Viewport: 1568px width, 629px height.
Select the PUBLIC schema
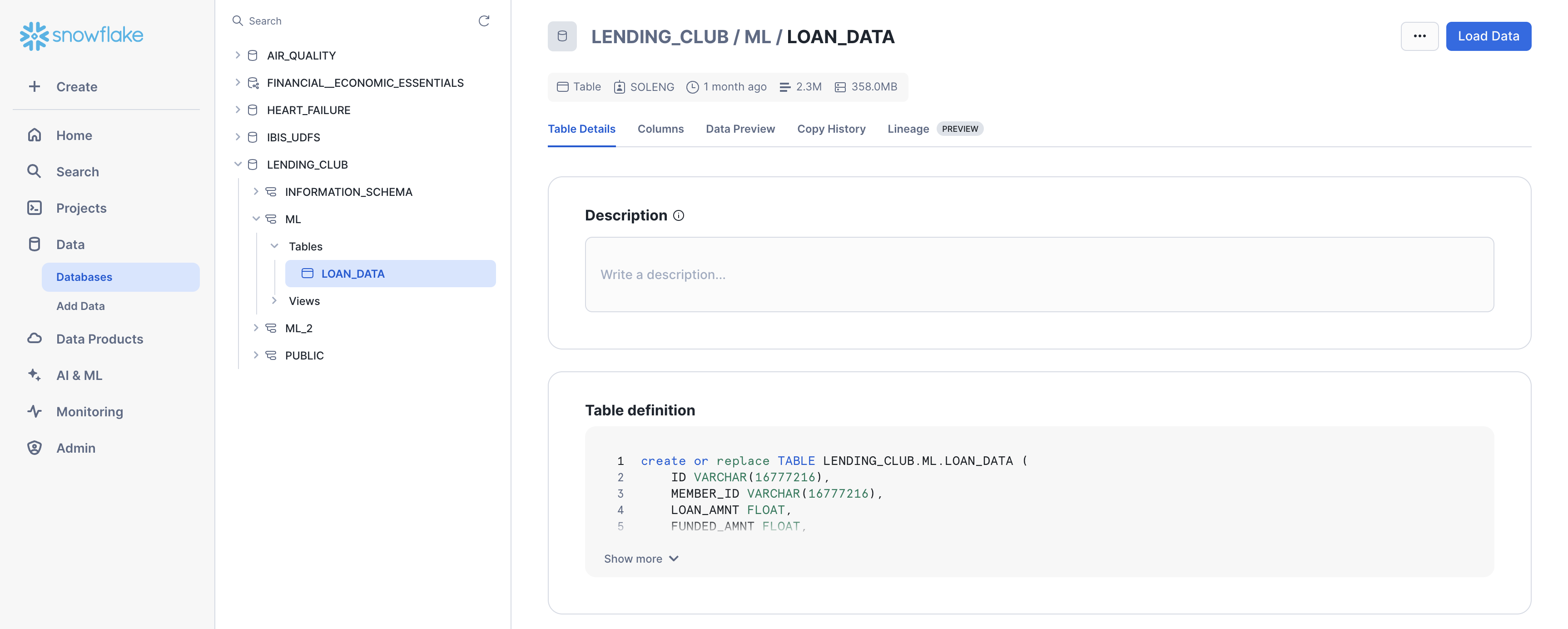304,355
